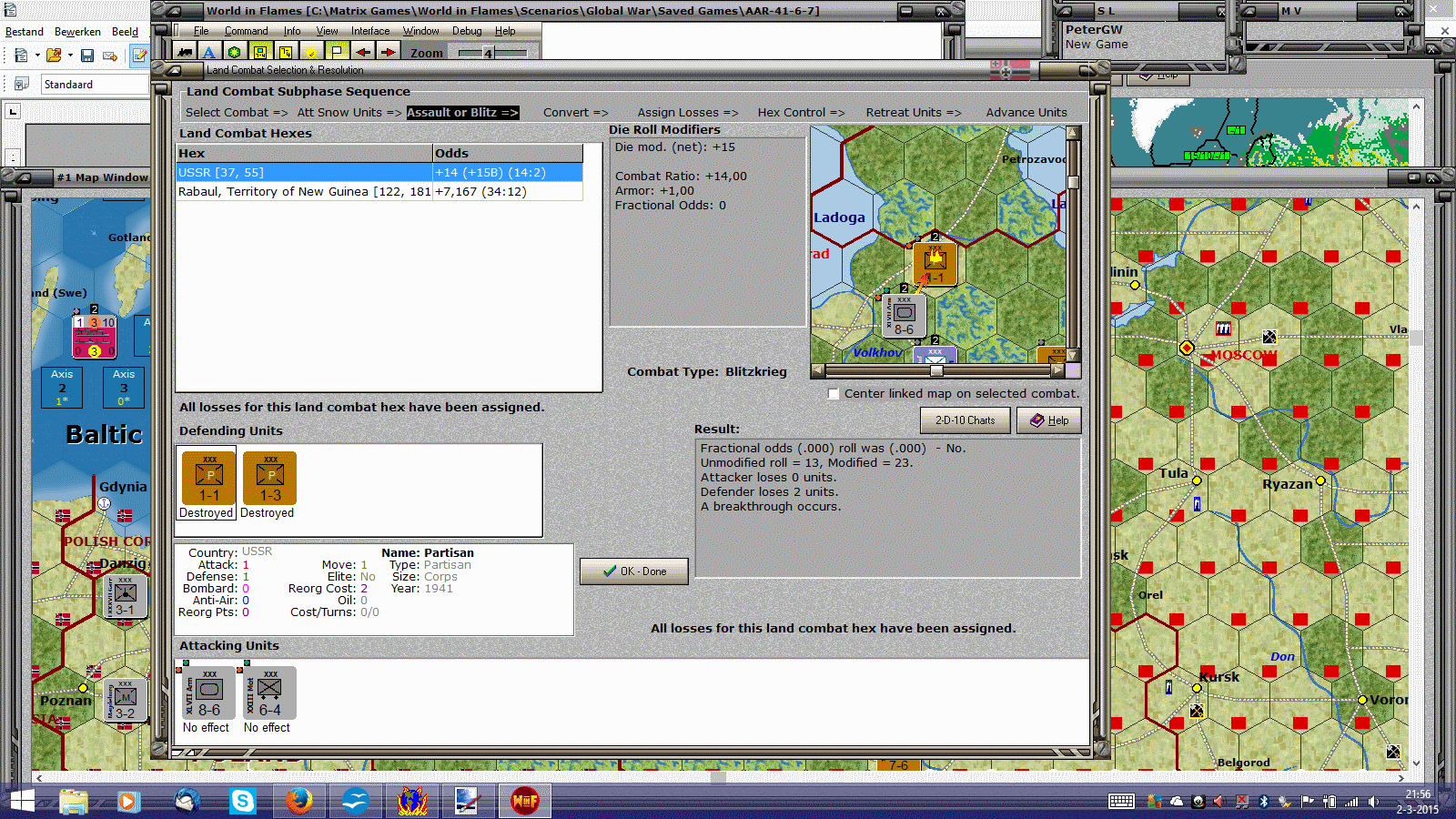
Task: Open the 2-D-10 Charts
Action: point(966,420)
